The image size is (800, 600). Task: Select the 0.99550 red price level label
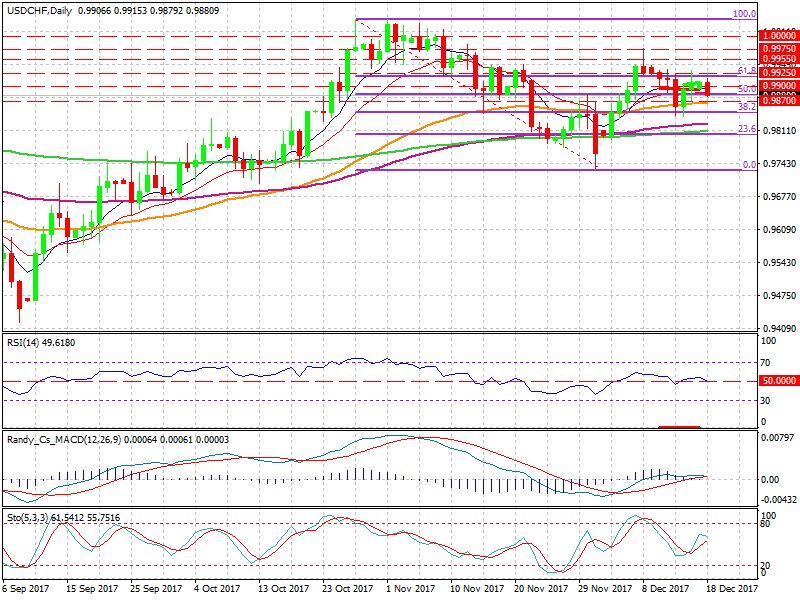(779, 59)
